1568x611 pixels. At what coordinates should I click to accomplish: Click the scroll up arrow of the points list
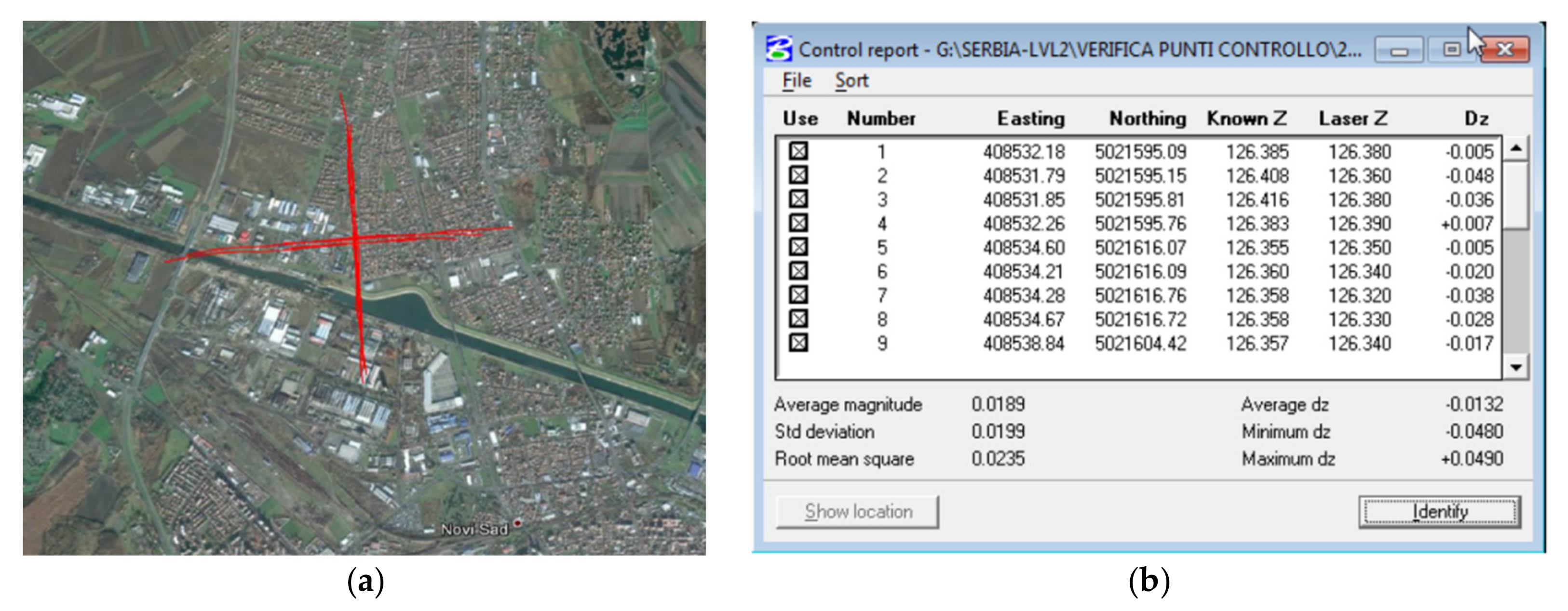[1515, 148]
